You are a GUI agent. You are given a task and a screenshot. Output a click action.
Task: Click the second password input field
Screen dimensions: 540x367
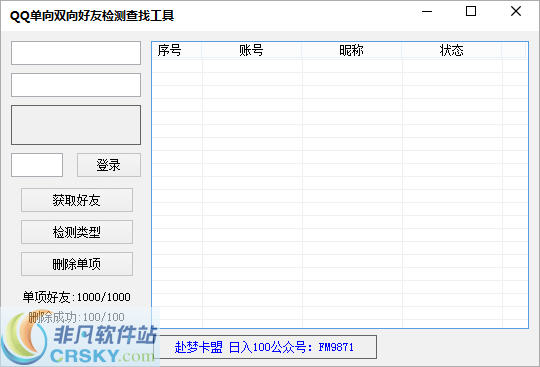tap(76, 85)
